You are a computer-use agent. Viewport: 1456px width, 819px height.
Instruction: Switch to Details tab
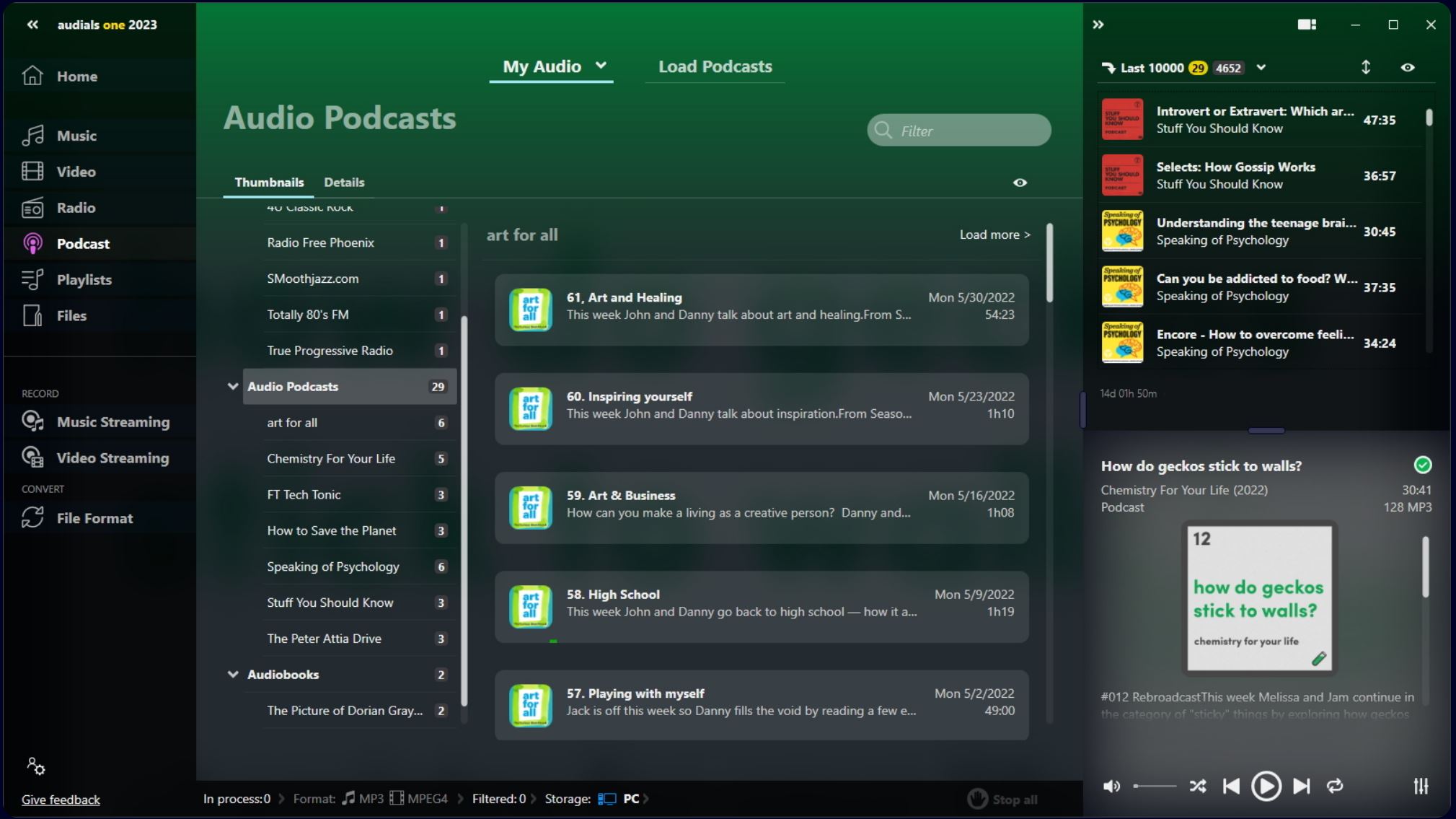click(344, 183)
